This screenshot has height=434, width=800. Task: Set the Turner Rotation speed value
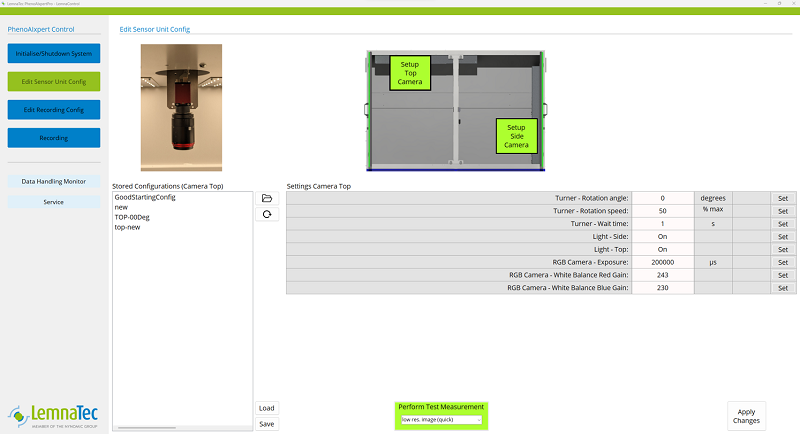pos(783,211)
